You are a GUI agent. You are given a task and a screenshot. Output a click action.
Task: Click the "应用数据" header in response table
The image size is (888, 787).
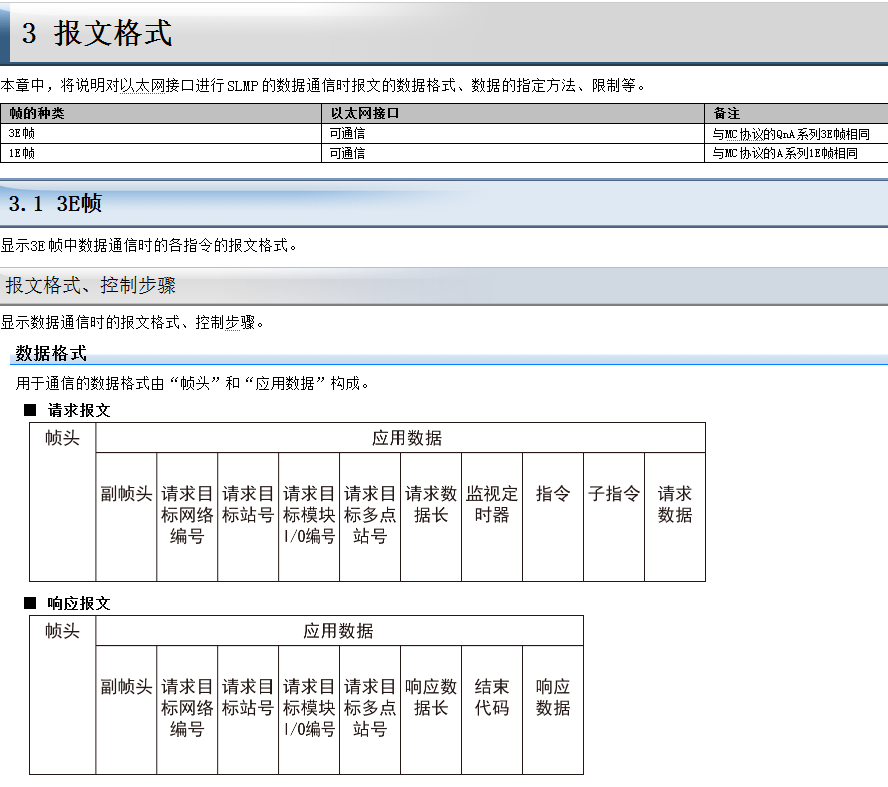339,631
